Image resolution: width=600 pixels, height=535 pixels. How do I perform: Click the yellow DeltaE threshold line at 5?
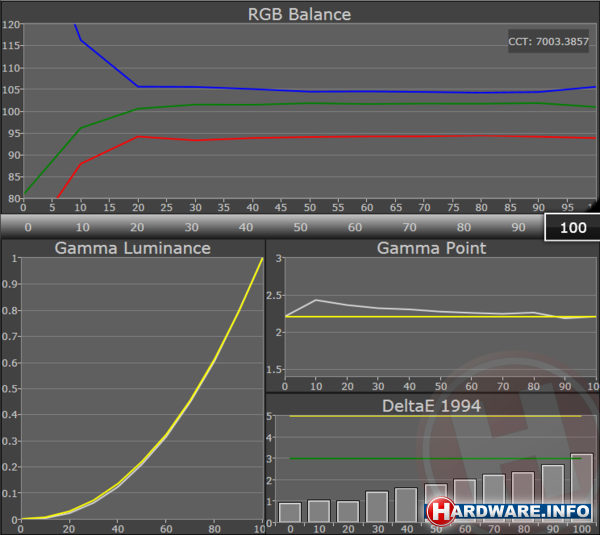pyautogui.click(x=435, y=416)
